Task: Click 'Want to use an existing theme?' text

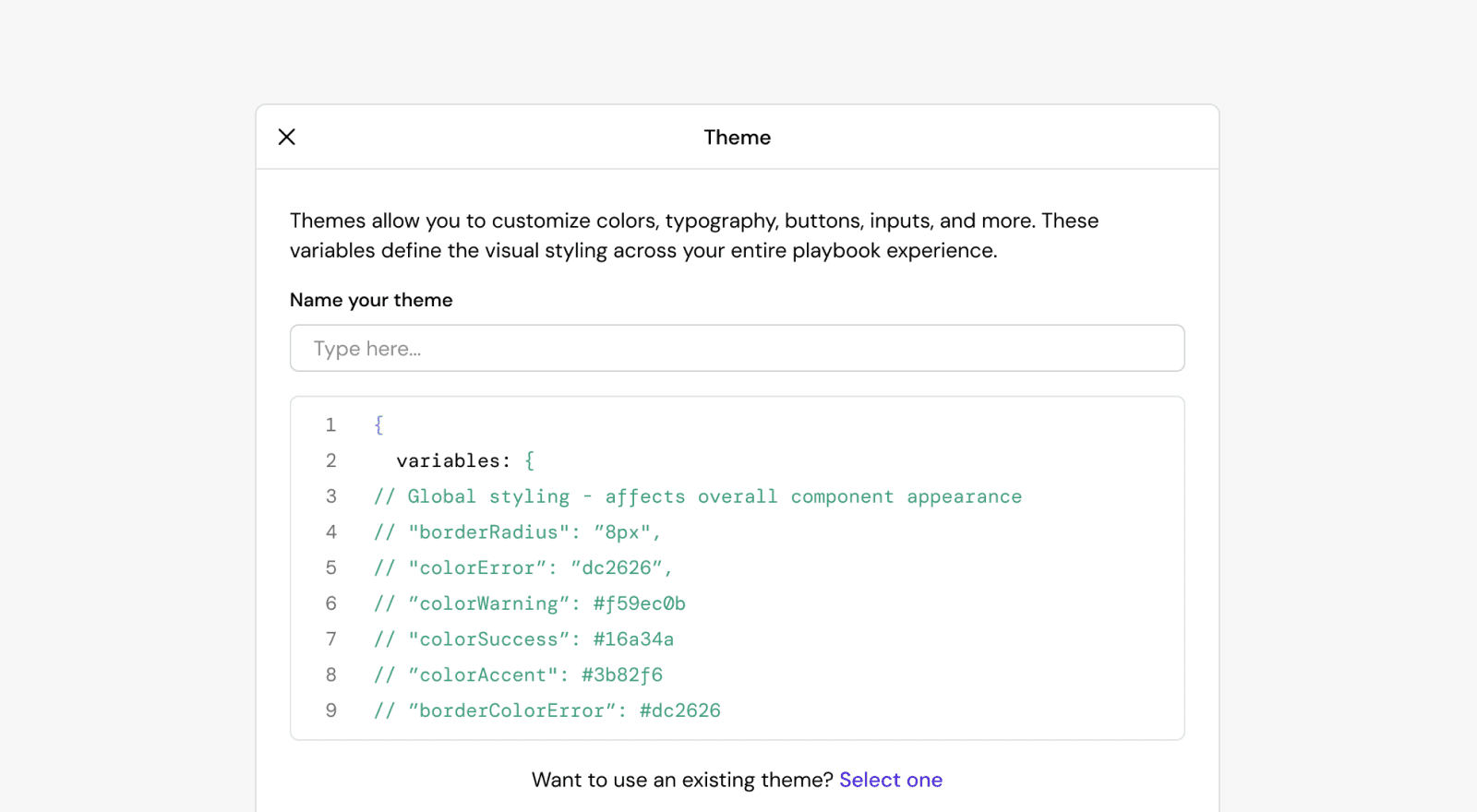Action: tap(682, 780)
